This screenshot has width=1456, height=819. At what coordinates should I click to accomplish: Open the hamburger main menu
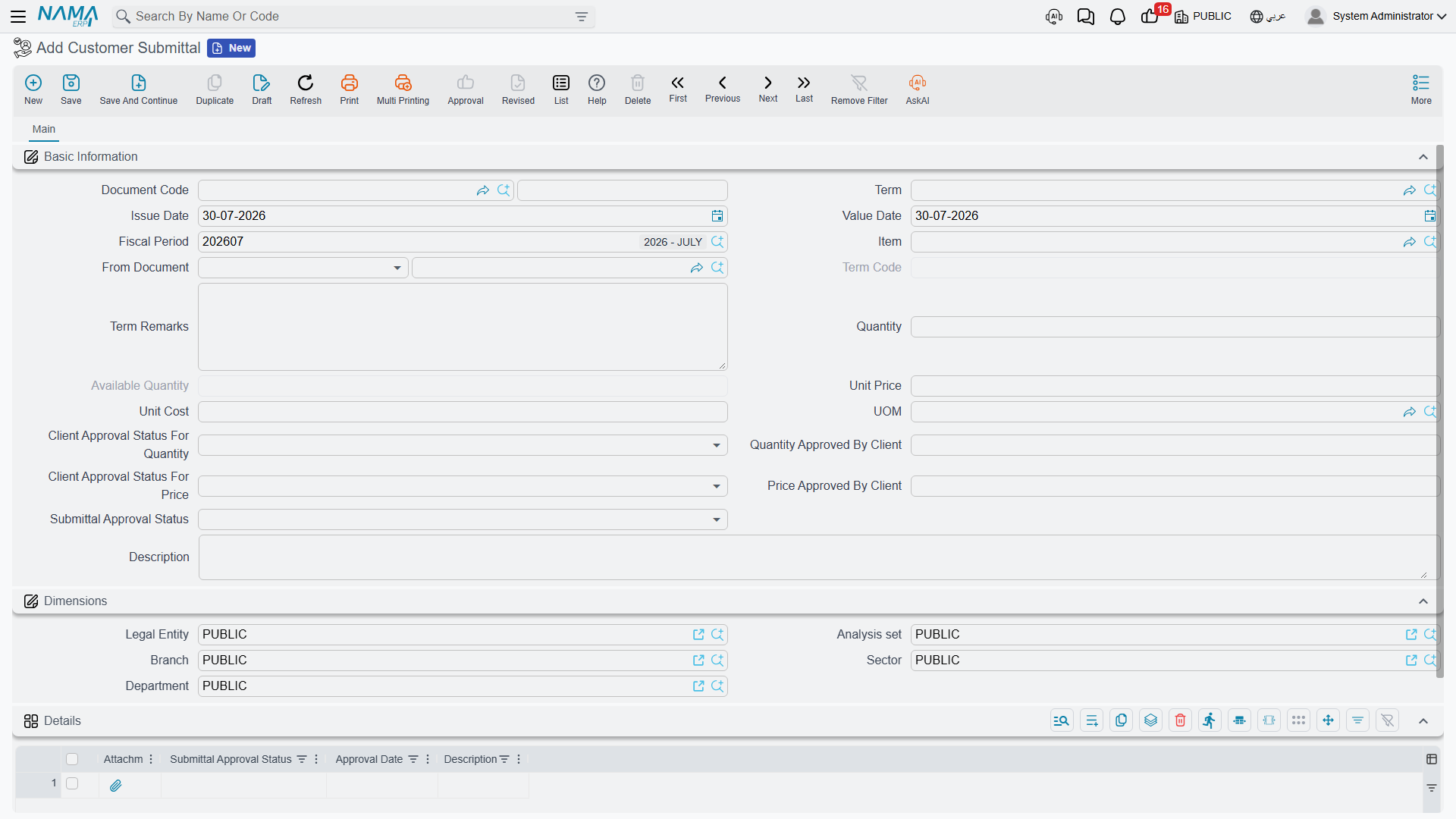click(18, 16)
